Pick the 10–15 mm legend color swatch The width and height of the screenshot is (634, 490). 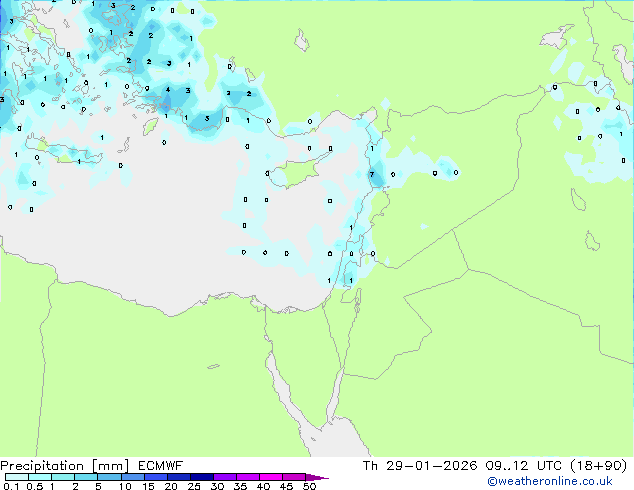click(x=133, y=477)
